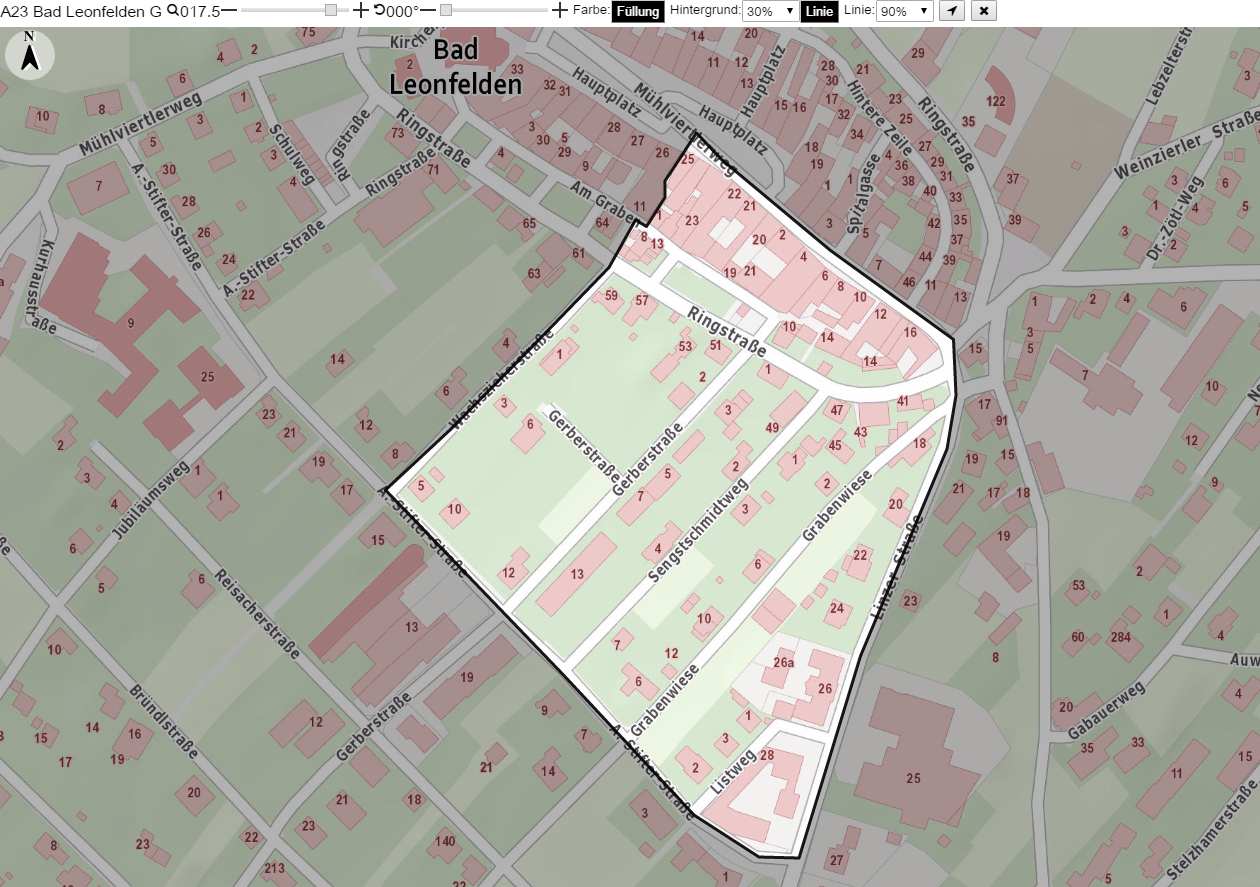
Task: Click the rotation slider handle
Action: tap(446, 10)
